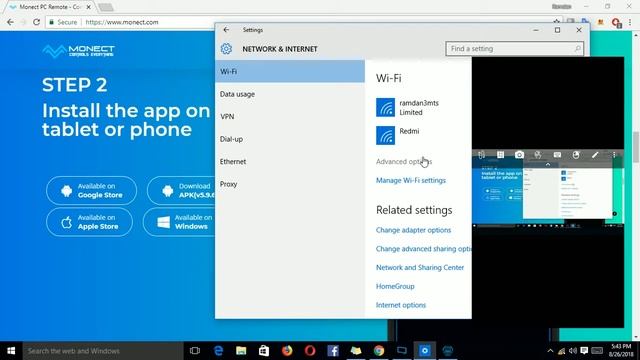Open Task View on the taskbar

click(195, 351)
